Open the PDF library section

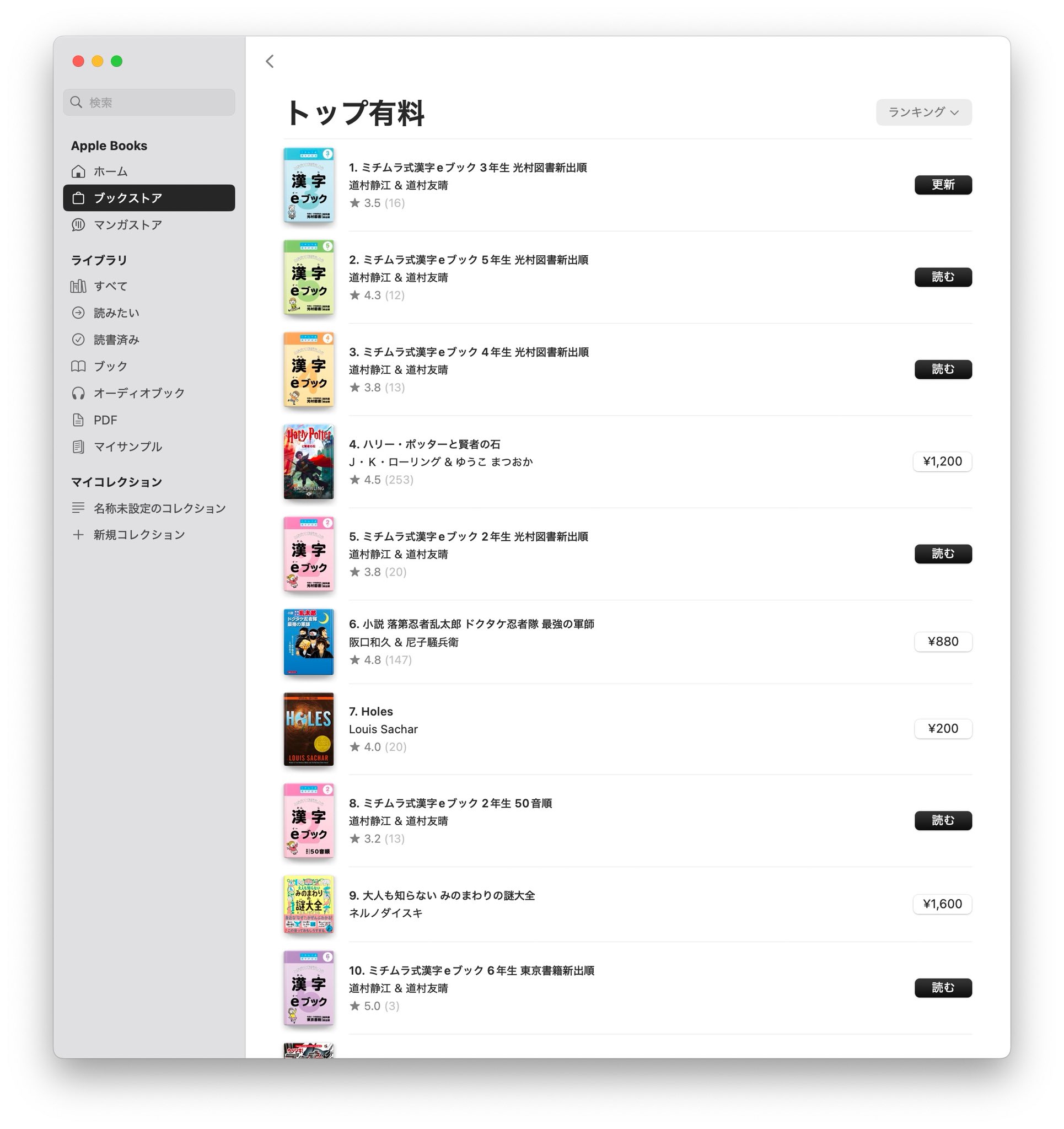pyautogui.click(x=149, y=420)
